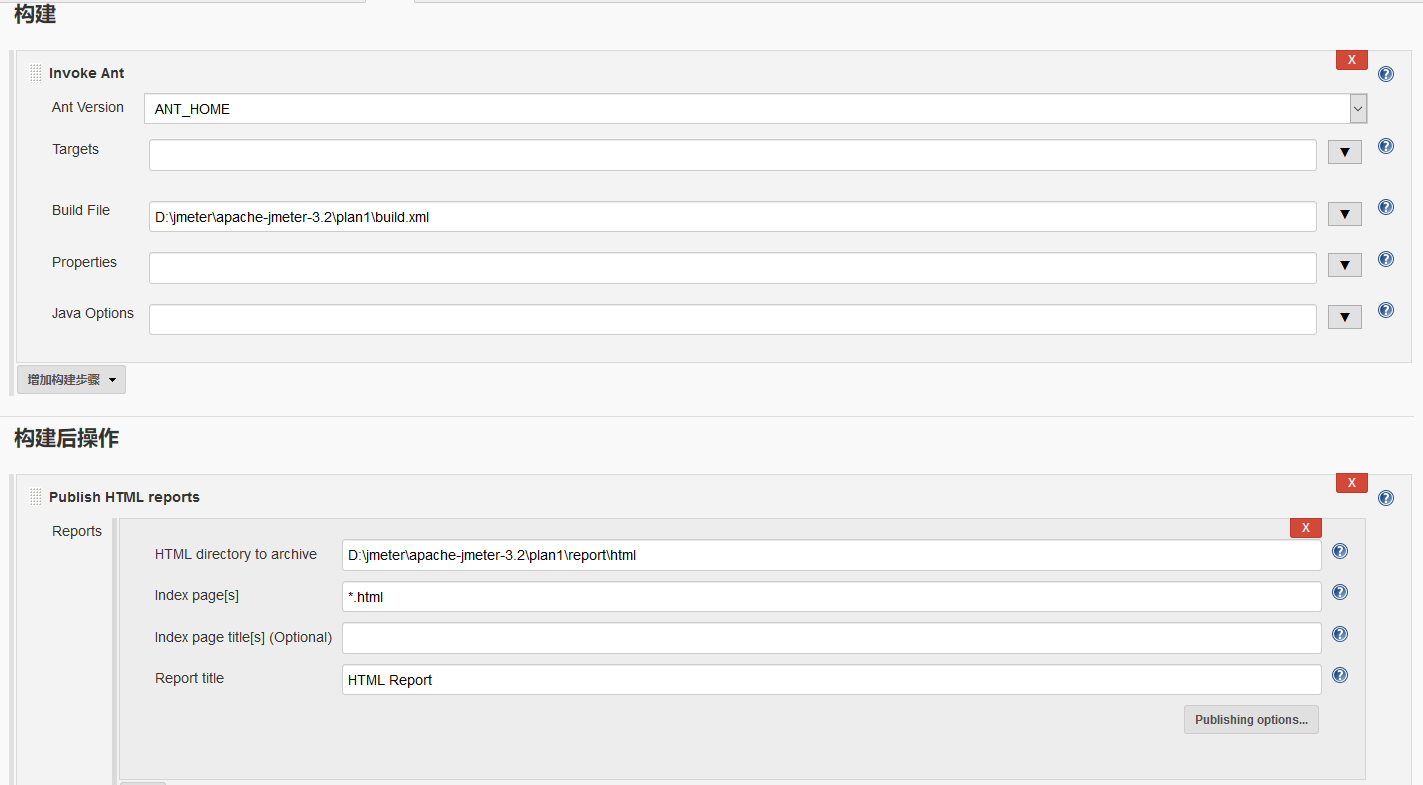This screenshot has width=1423, height=785.
Task: Expand the Targets text area arrow
Action: (1344, 152)
